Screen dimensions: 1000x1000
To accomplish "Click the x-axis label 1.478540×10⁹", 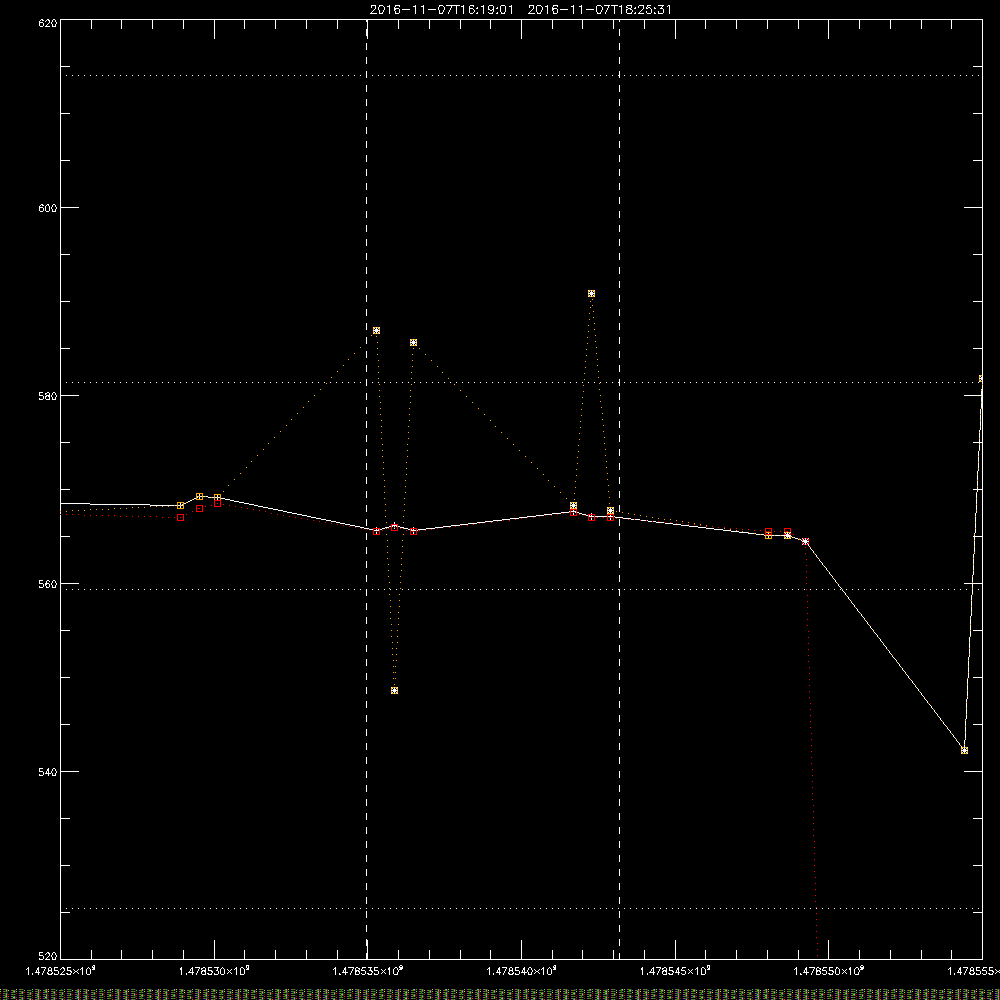I will pyautogui.click(x=522, y=971).
